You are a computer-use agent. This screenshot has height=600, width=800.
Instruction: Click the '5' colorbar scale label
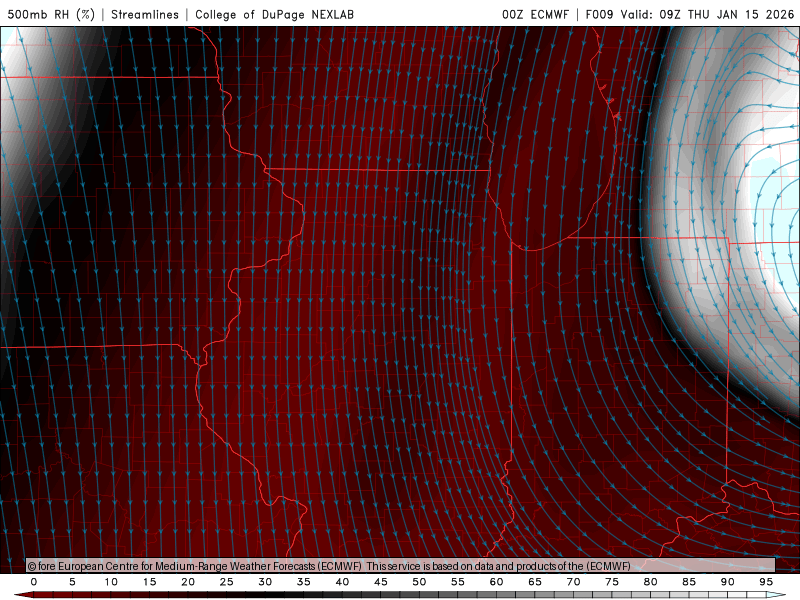point(72,582)
